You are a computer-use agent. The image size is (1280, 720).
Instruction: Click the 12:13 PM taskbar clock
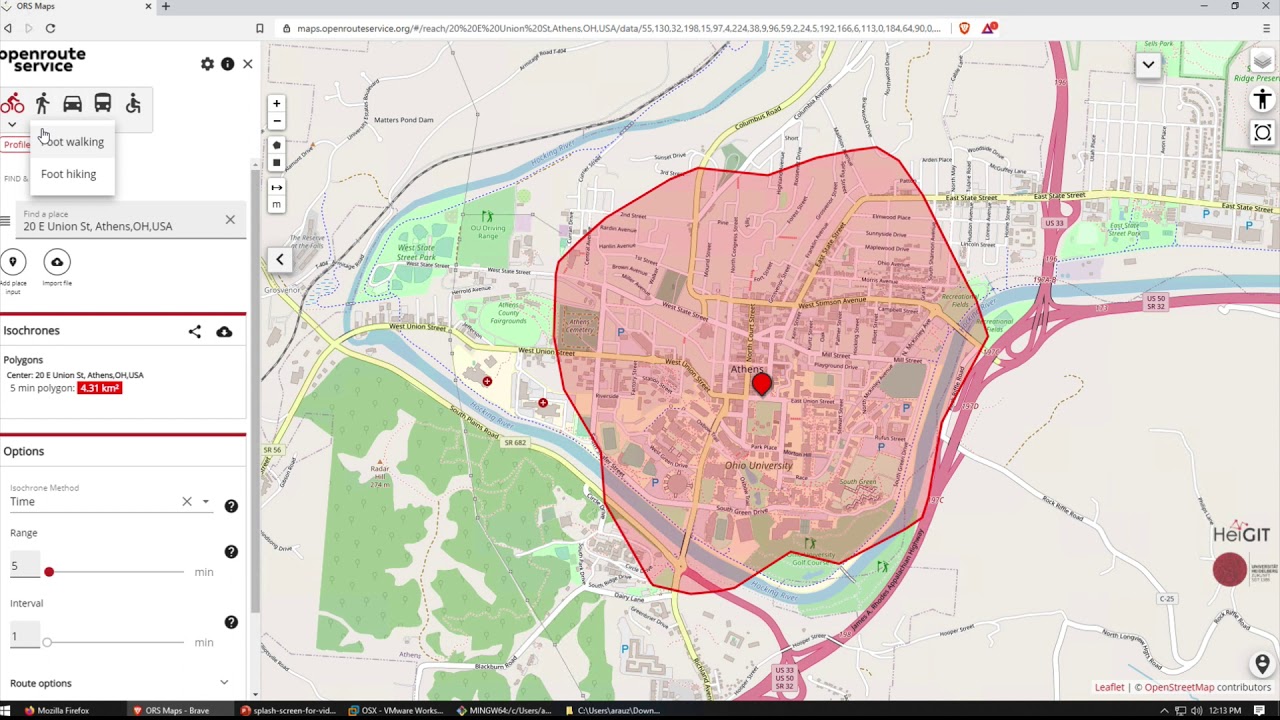[1225, 711]
